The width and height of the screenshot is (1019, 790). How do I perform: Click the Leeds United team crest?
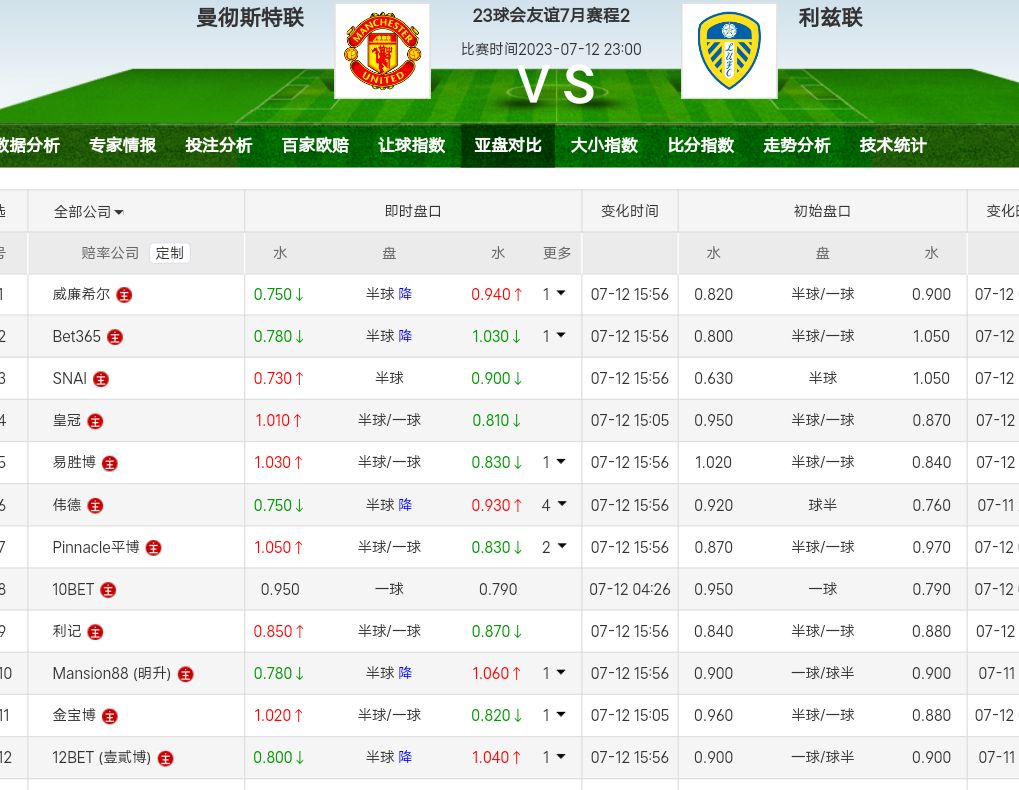click(x=728, y=51)
